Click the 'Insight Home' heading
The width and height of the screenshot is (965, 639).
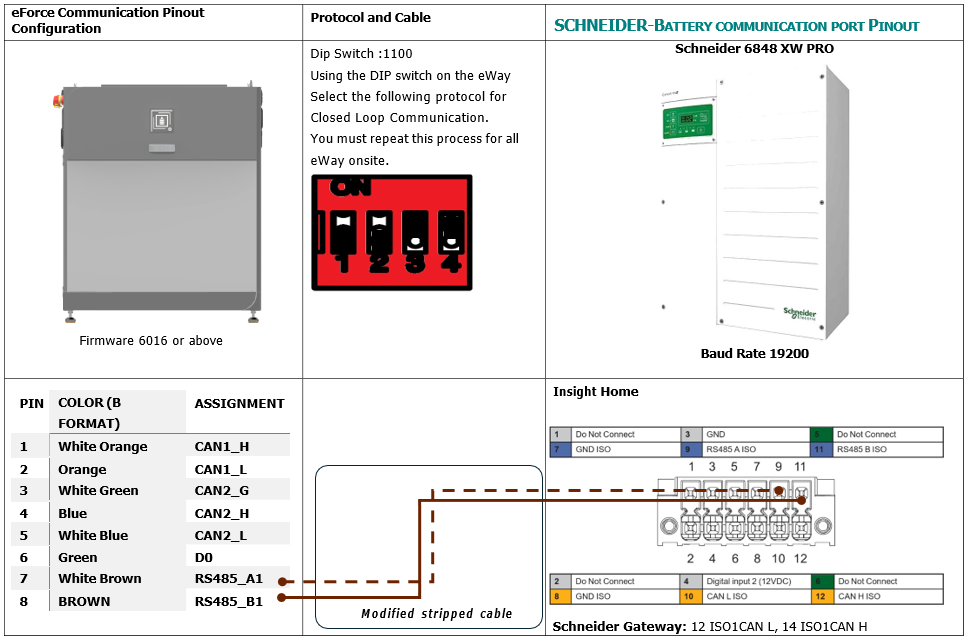(596, 392)
